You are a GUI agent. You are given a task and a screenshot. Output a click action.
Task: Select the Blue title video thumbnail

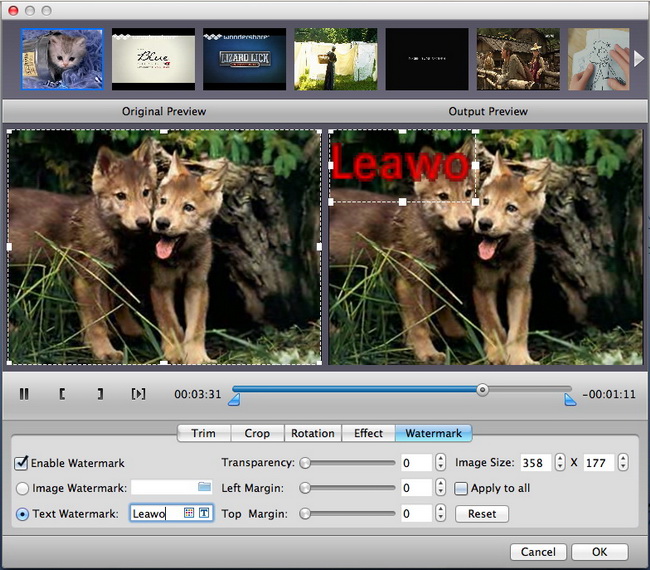(153, 59)
